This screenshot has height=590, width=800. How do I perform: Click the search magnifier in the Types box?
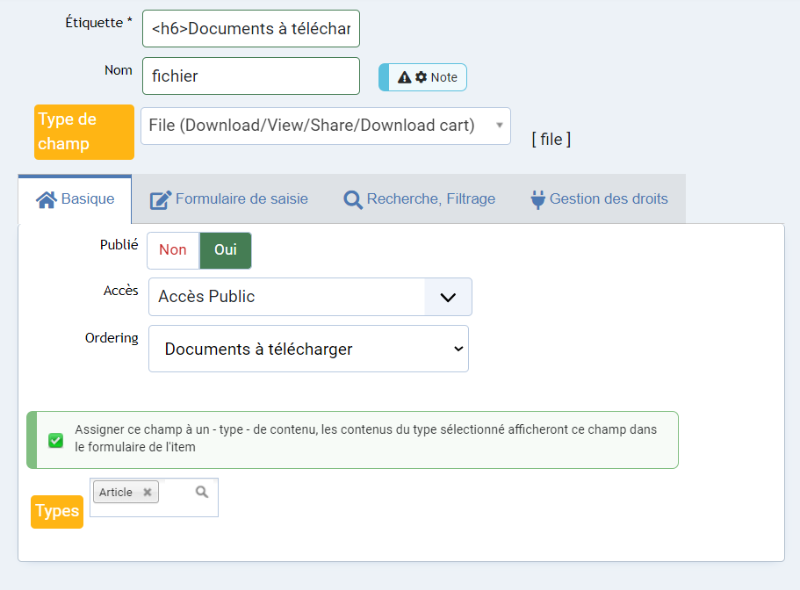202,491
